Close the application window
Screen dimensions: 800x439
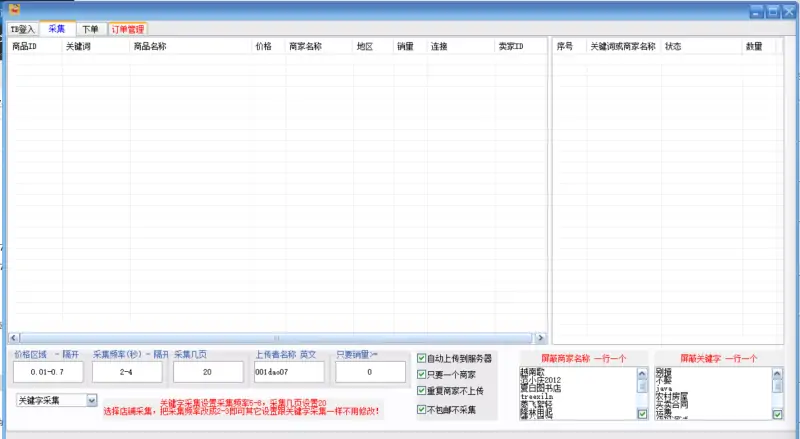tap(789, 12)
